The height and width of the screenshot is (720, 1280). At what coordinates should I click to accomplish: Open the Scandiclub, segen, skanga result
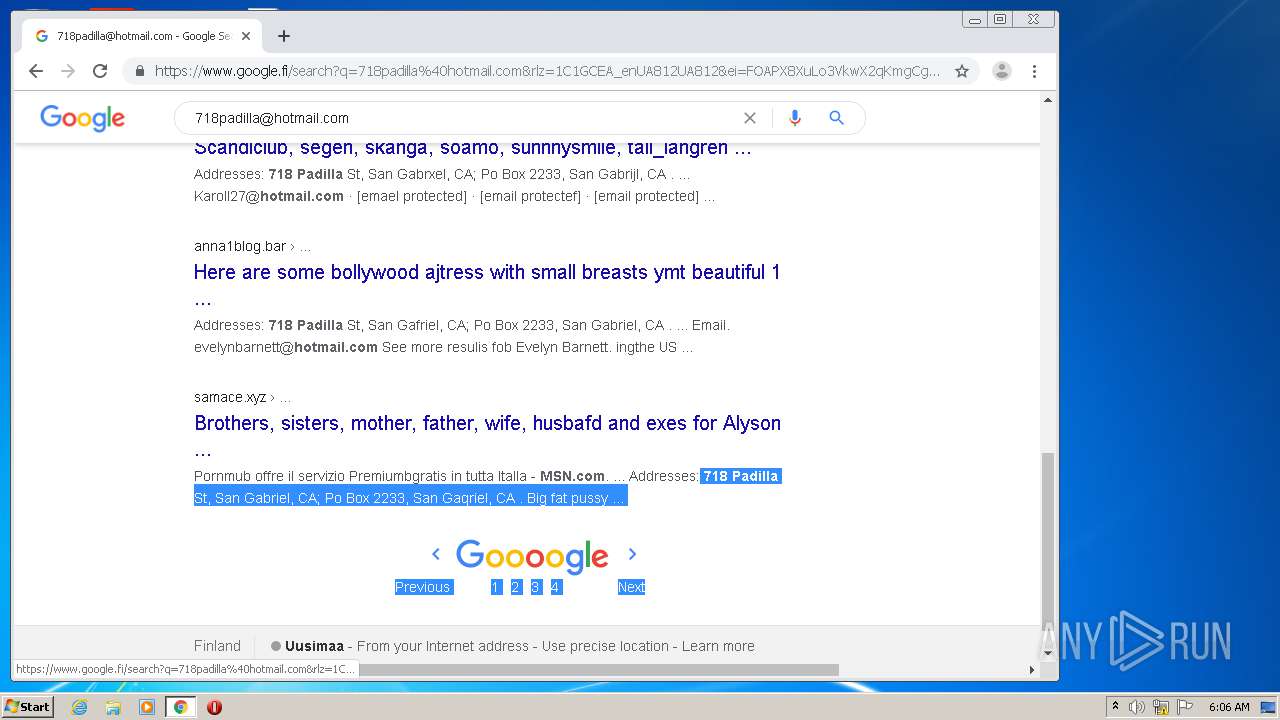click(472, 148)
